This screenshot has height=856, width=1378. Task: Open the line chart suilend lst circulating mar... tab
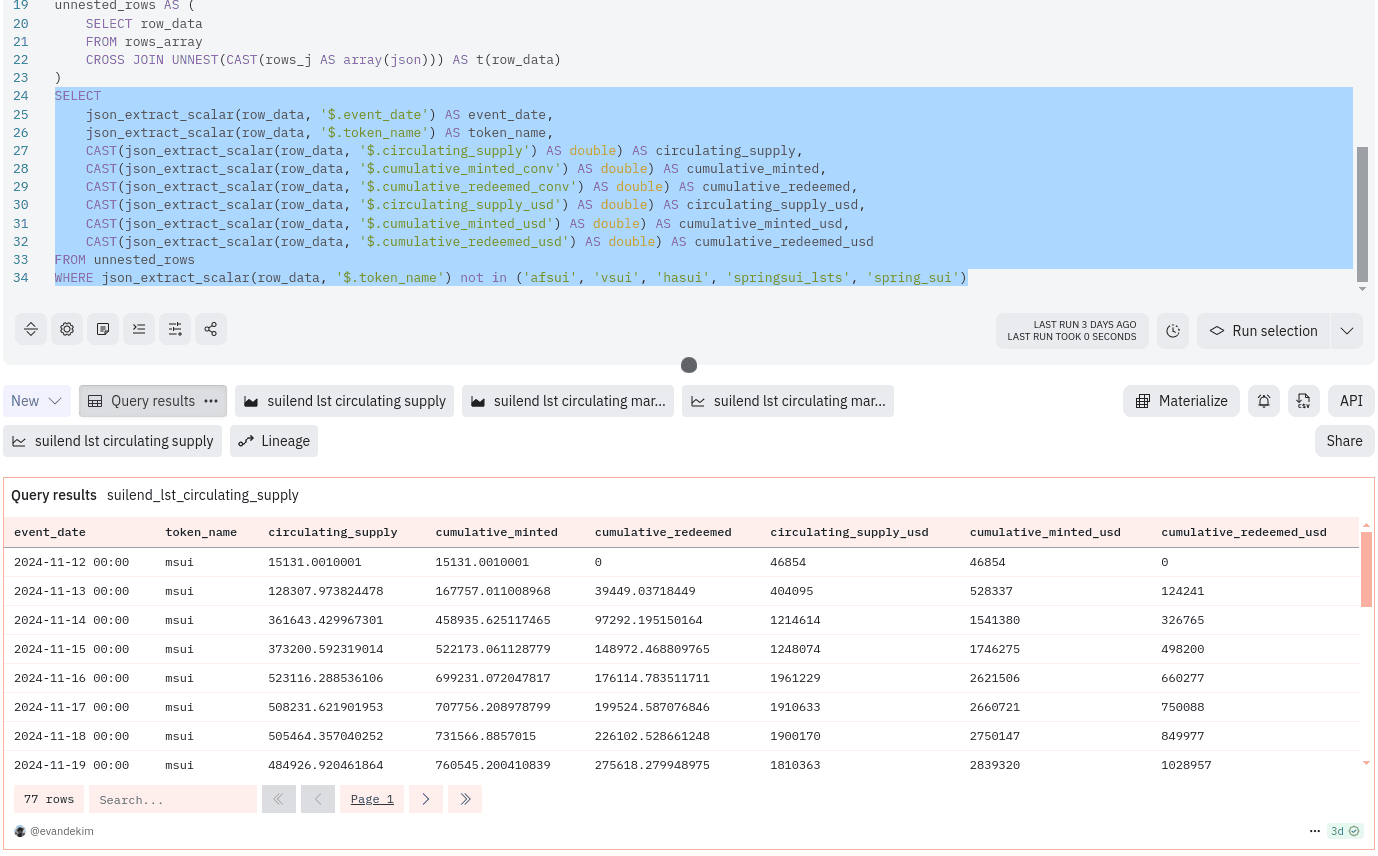788,401
